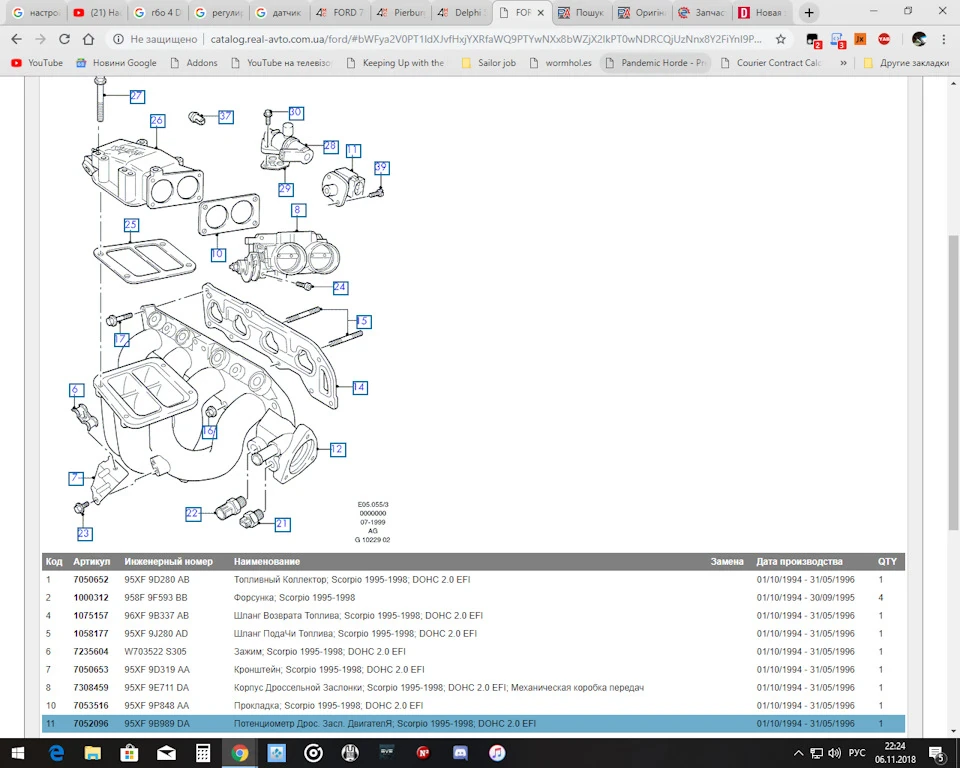Viewport: 960px width, 768px height.
Task: Click diagram part label 30
Action: point(296,113)
